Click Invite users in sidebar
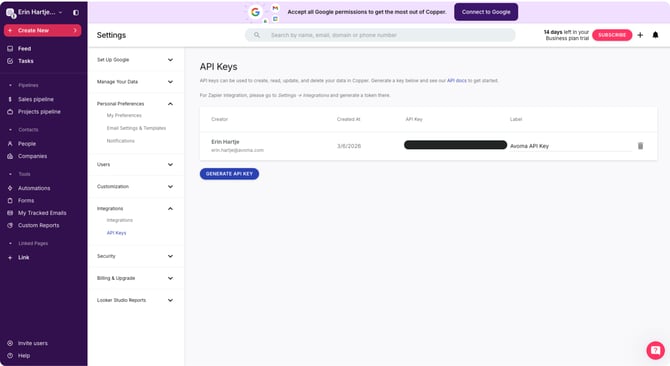The width and height of the screenshot is (670, 366). [32, 343]
